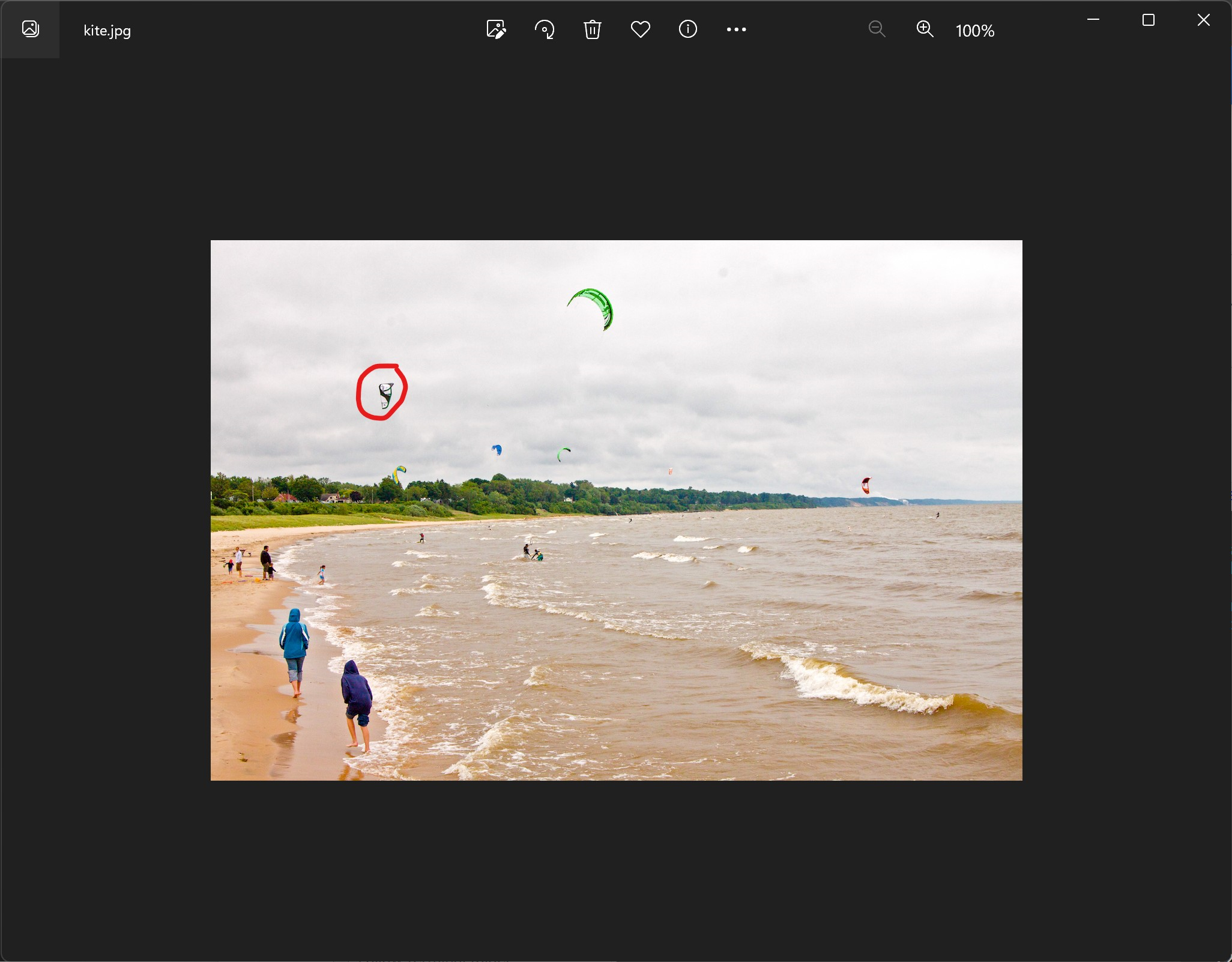Delete the photo using the trash icon

point(593,29)
